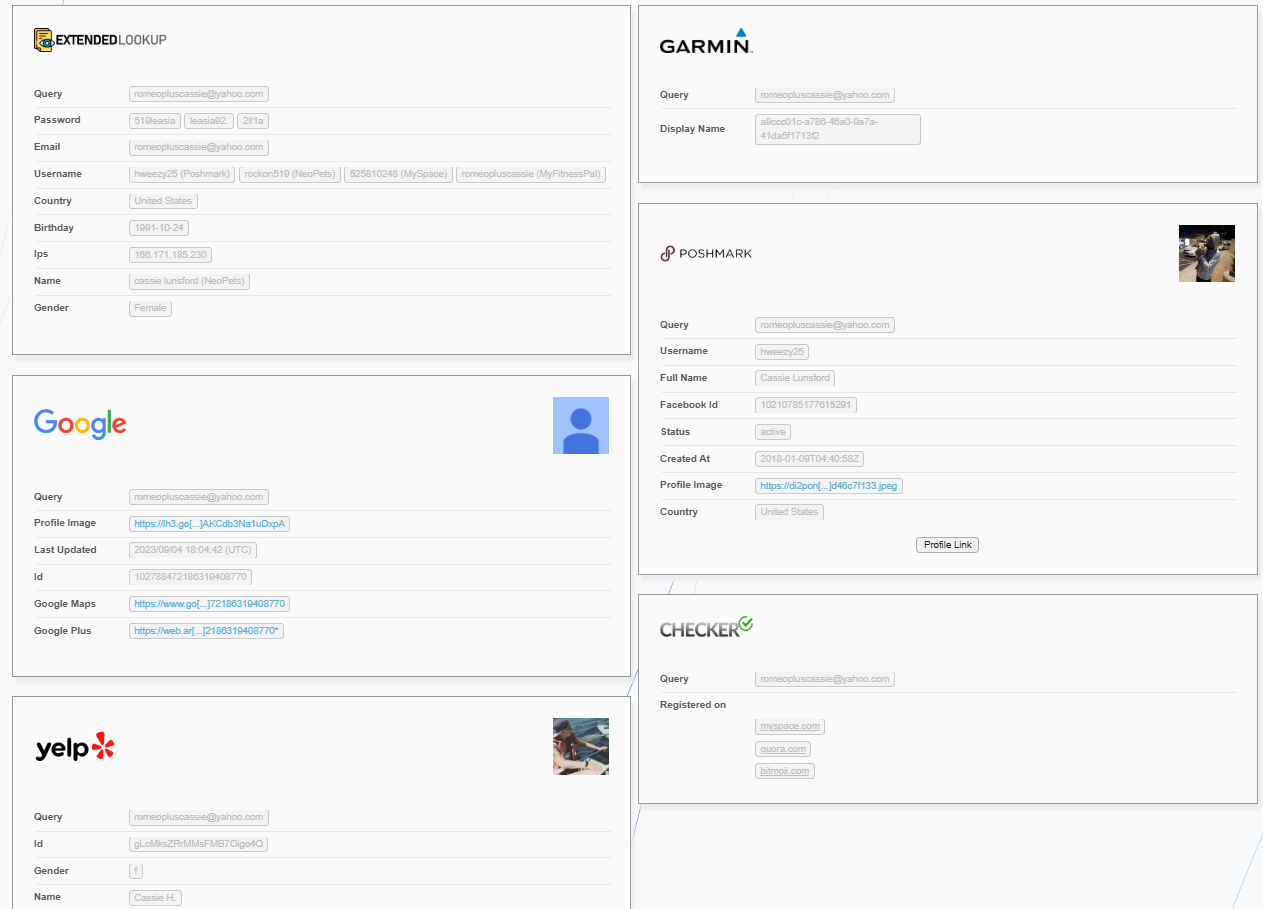Image resolution: width=1263 pixels, height=909 pixels.
Task: Open the Google Maps link
Action: (x=209, y=604)
